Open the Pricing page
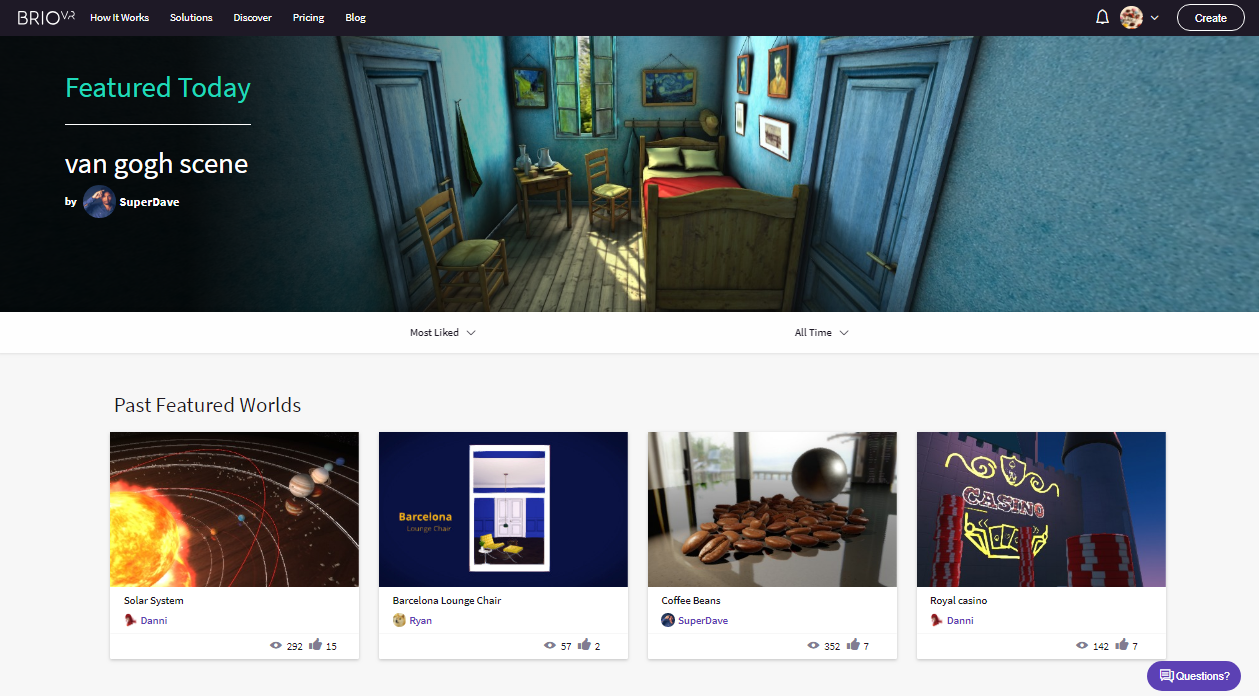Image resolution: width=1259 pixels, height=696 pixels. 308,18
